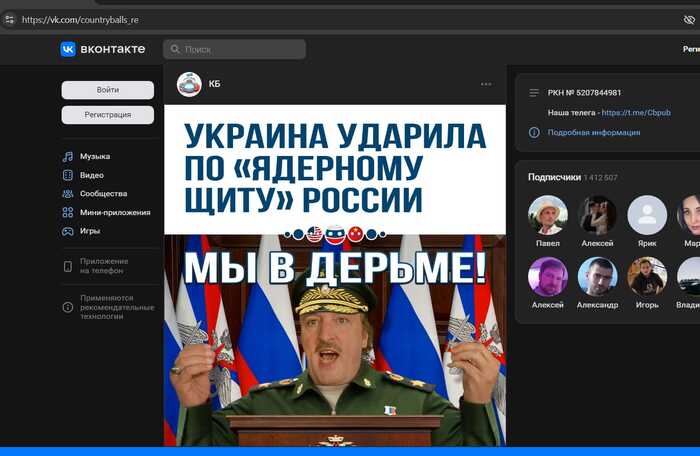The height and width of the screenshot is (456, 700).
Task: Click the Войти button
Action: click(x=108, y=90)
